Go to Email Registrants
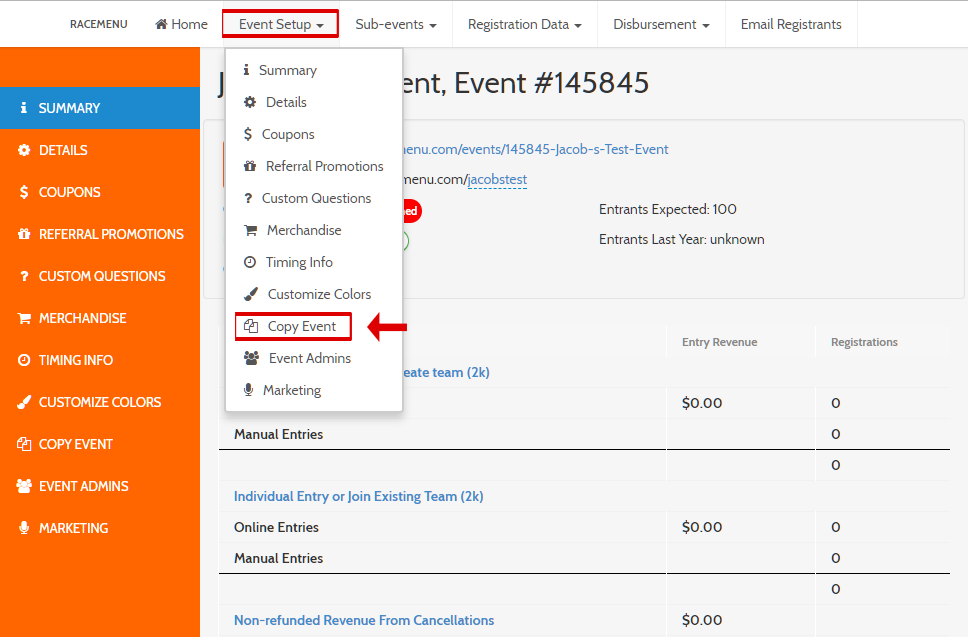The image size is (968, 637). (790, 24)
